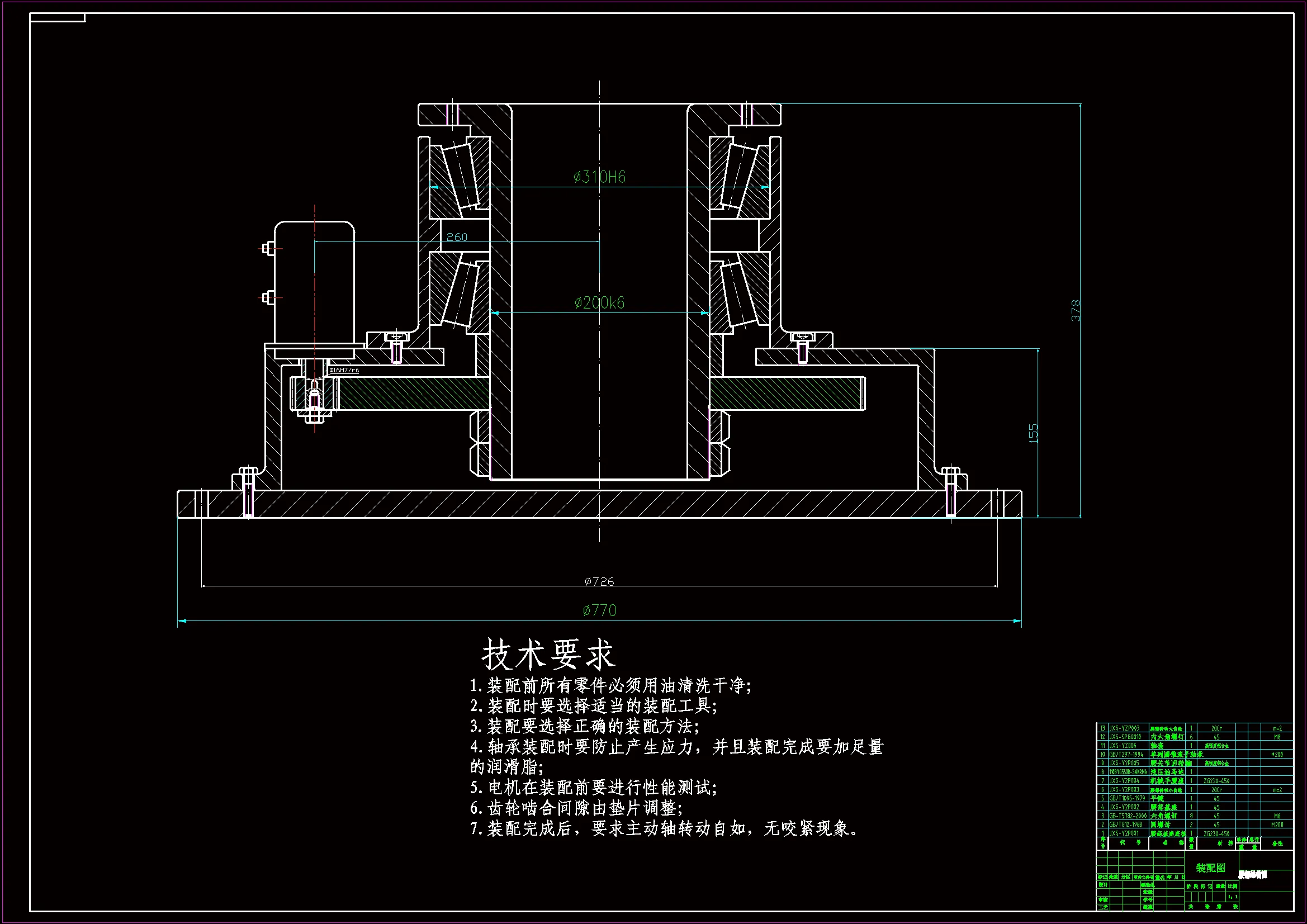Click the ø770 dimension text

pyautogui.click(x=599, y=611)
